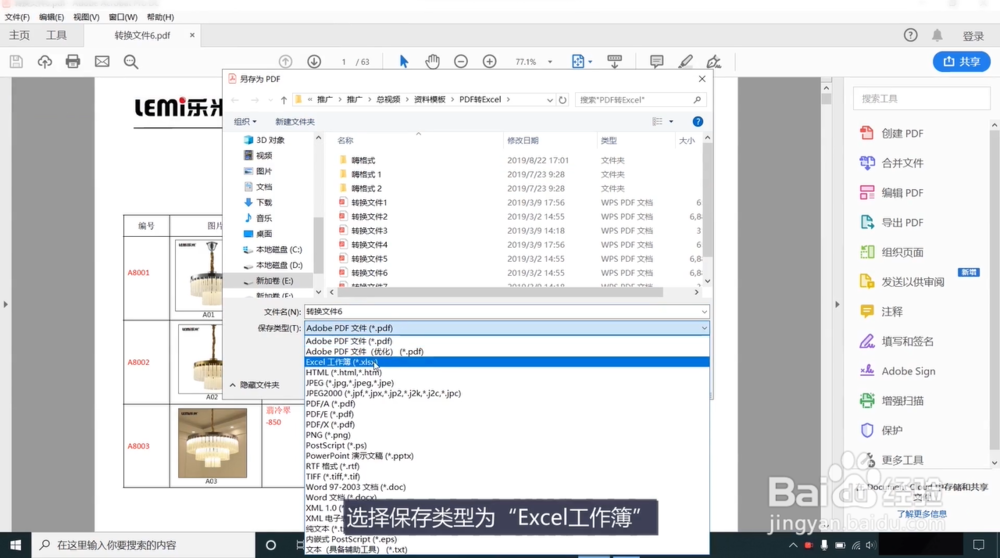Go up one folder level arrow
The height and width of the screenshot is (558, 1000).
coord(284,99)
